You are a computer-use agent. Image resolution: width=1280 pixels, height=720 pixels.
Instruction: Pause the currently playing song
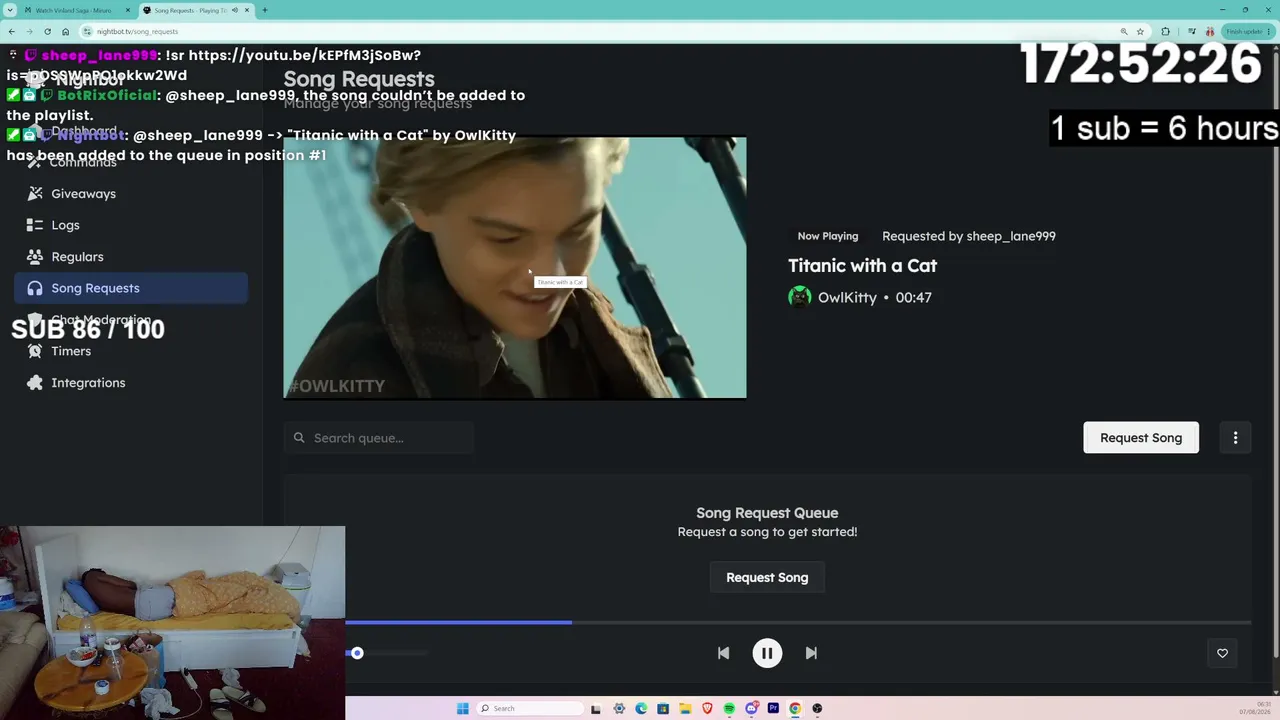point(767,653)
